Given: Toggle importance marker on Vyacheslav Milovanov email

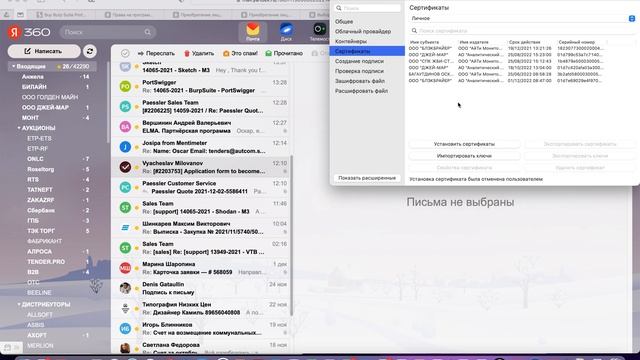Looking at the screenshot, I should 137,167.
